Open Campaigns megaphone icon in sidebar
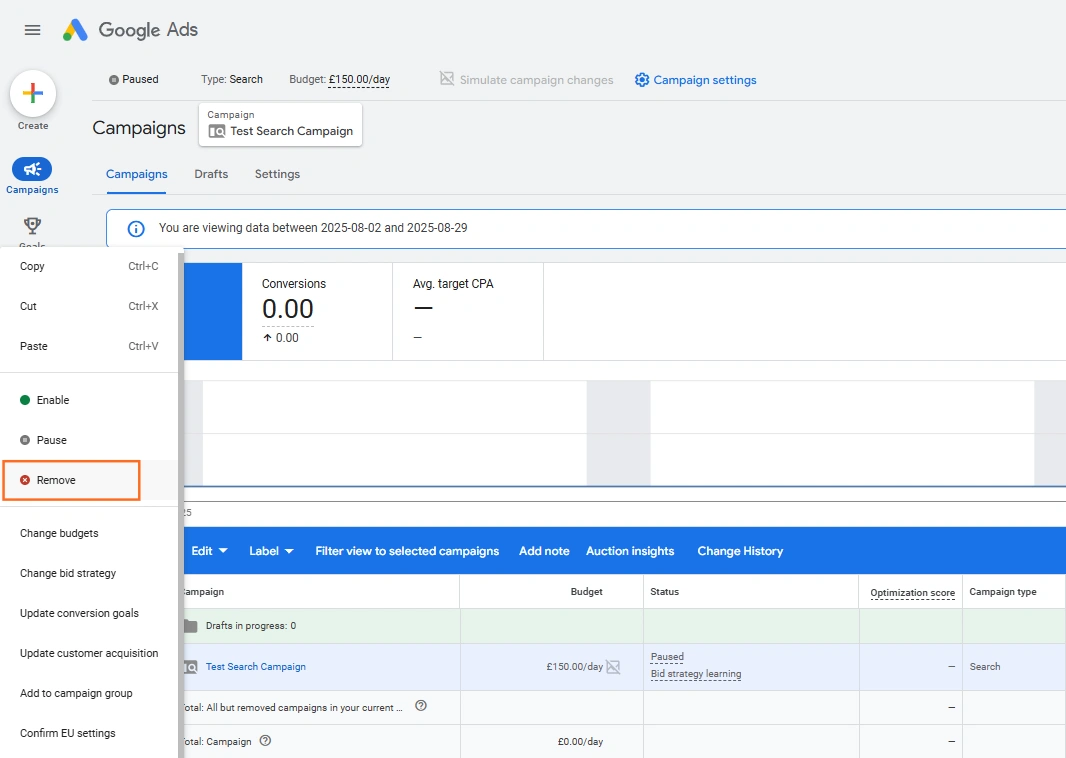The image size is (1066, 758). (x=32, y=169)
